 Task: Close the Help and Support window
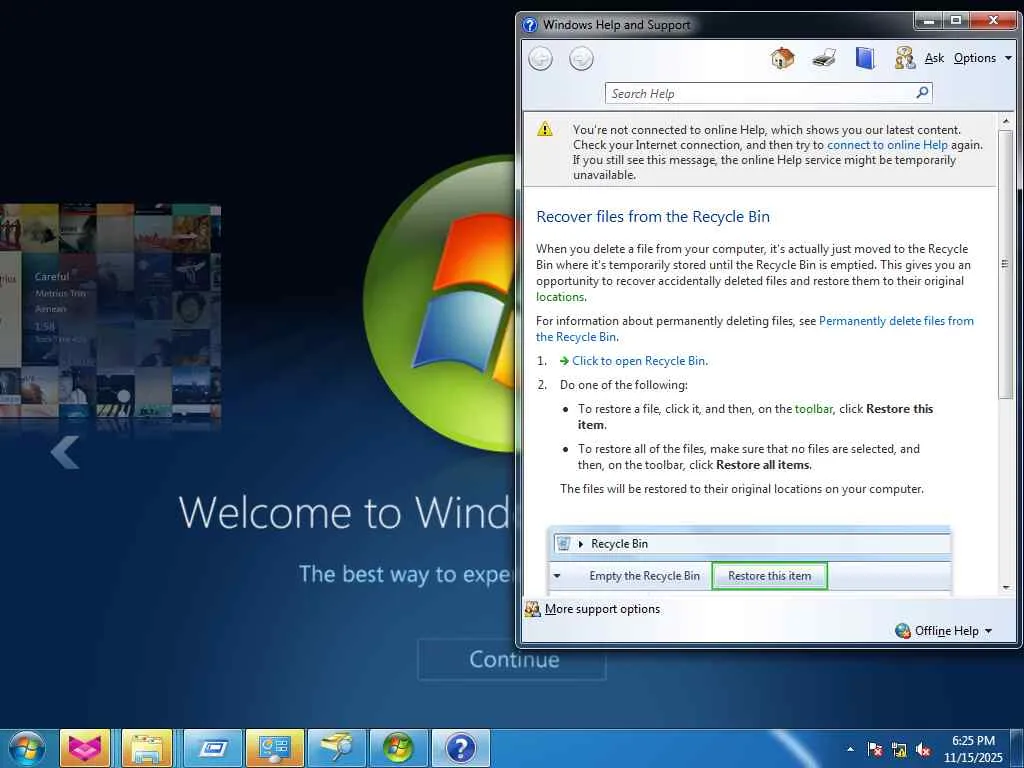(993, 21)
